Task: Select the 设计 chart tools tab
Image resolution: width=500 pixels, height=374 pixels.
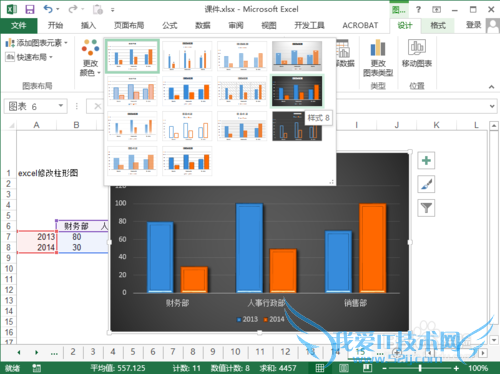Action: click(405, 25)
